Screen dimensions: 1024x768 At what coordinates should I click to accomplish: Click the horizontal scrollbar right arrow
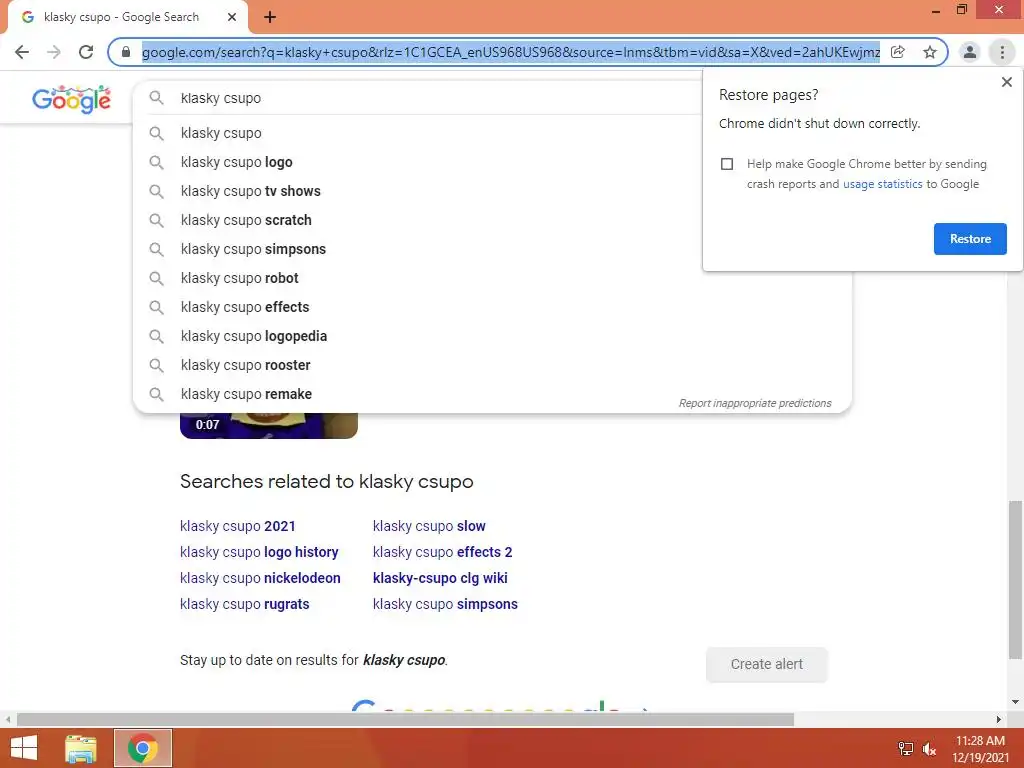[x=999, y=720]
